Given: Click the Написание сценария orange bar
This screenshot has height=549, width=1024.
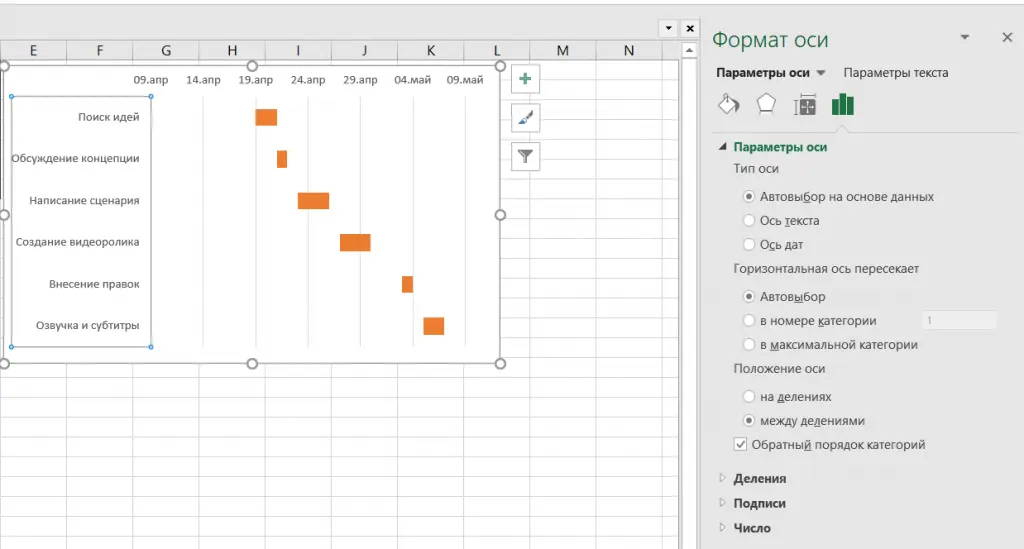Looking at the screenshot, I should click(313, 201).
